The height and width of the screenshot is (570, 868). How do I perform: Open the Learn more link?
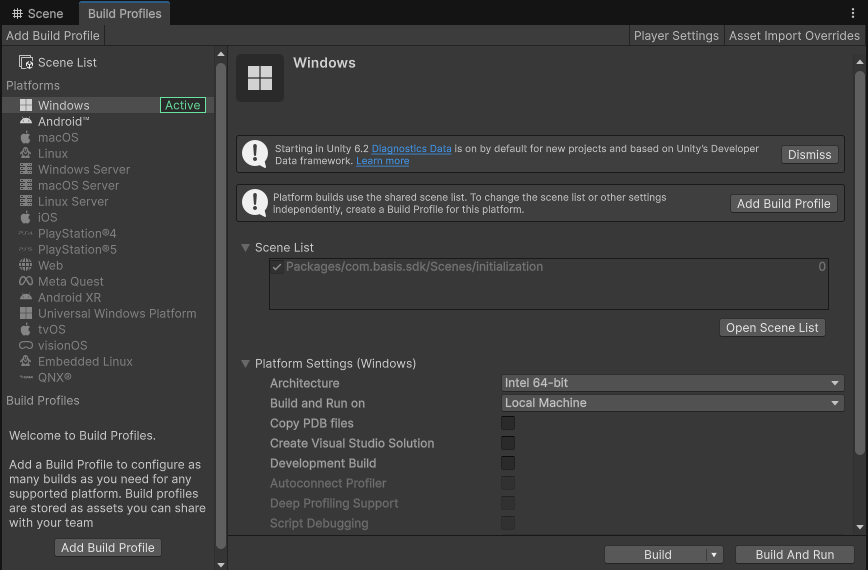click(x=383, y=160)
